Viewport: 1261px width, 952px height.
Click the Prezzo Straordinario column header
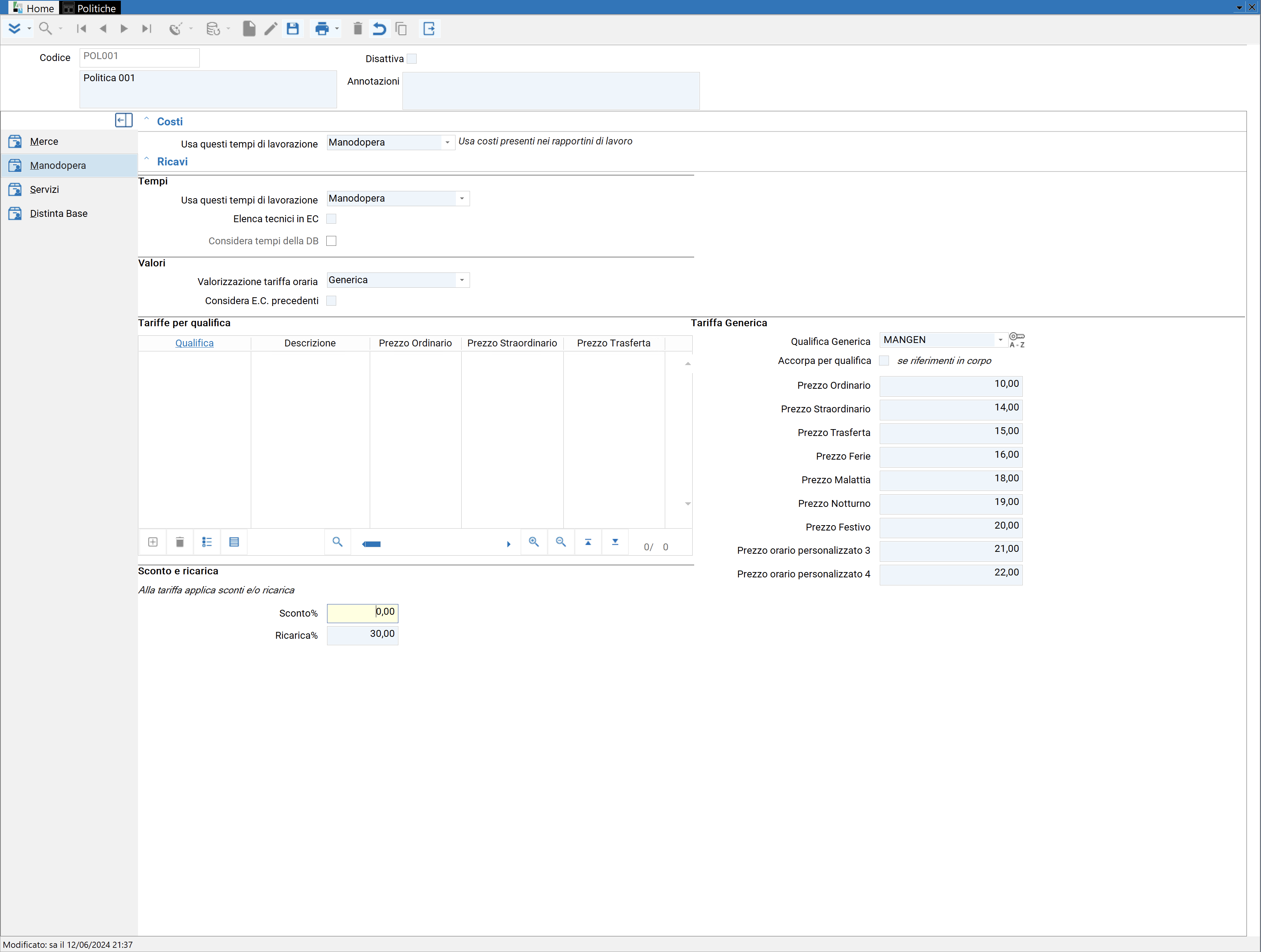(512, 343)
